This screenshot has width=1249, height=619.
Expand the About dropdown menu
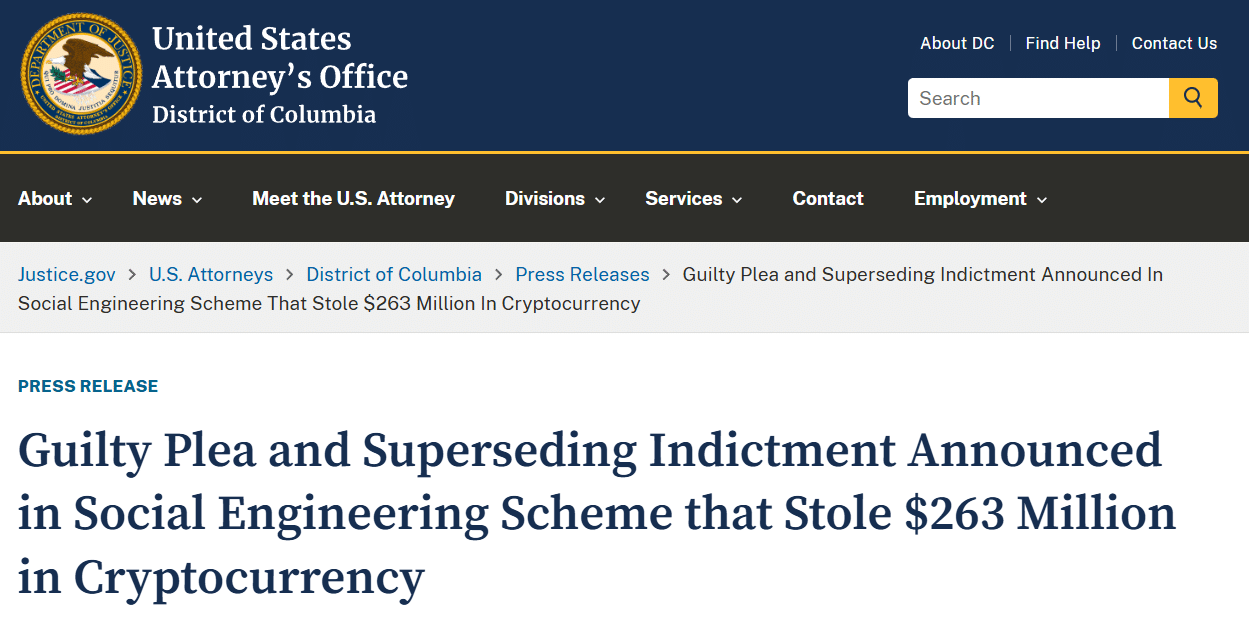point(55,198)
